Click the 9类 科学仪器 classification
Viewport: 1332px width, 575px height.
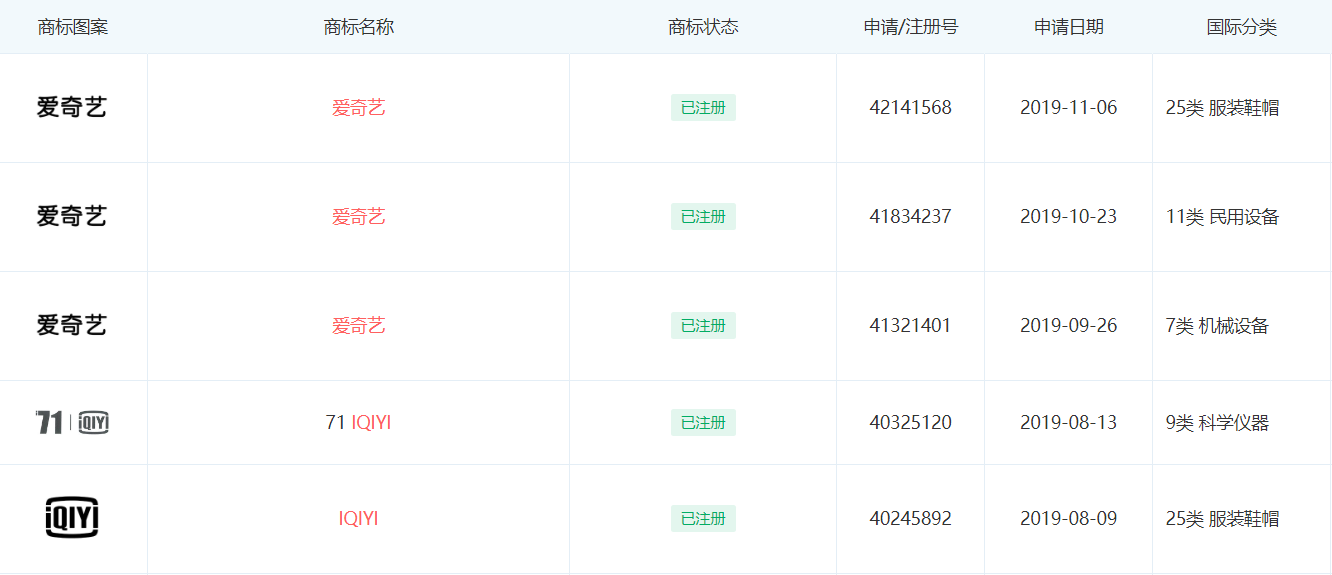[x=1218, y=423]
